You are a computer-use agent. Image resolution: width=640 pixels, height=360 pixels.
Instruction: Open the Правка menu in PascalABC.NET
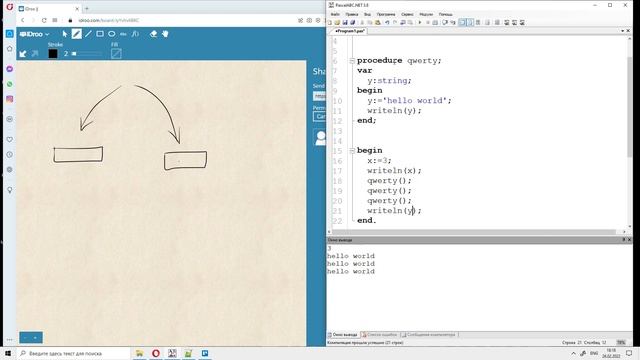click(x=352, y=14)
